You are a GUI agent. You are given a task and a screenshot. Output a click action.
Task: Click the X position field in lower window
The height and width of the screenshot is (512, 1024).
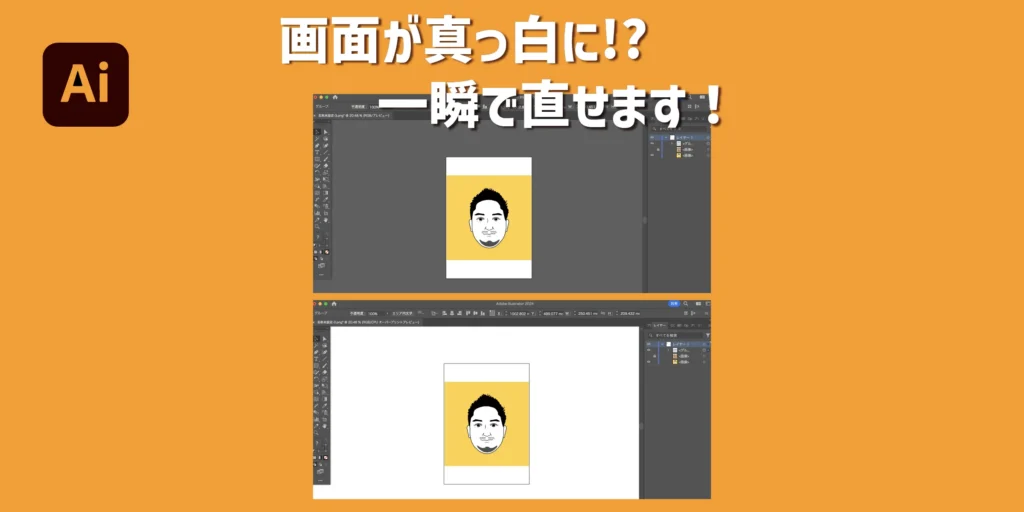click(x=520, y=313)
